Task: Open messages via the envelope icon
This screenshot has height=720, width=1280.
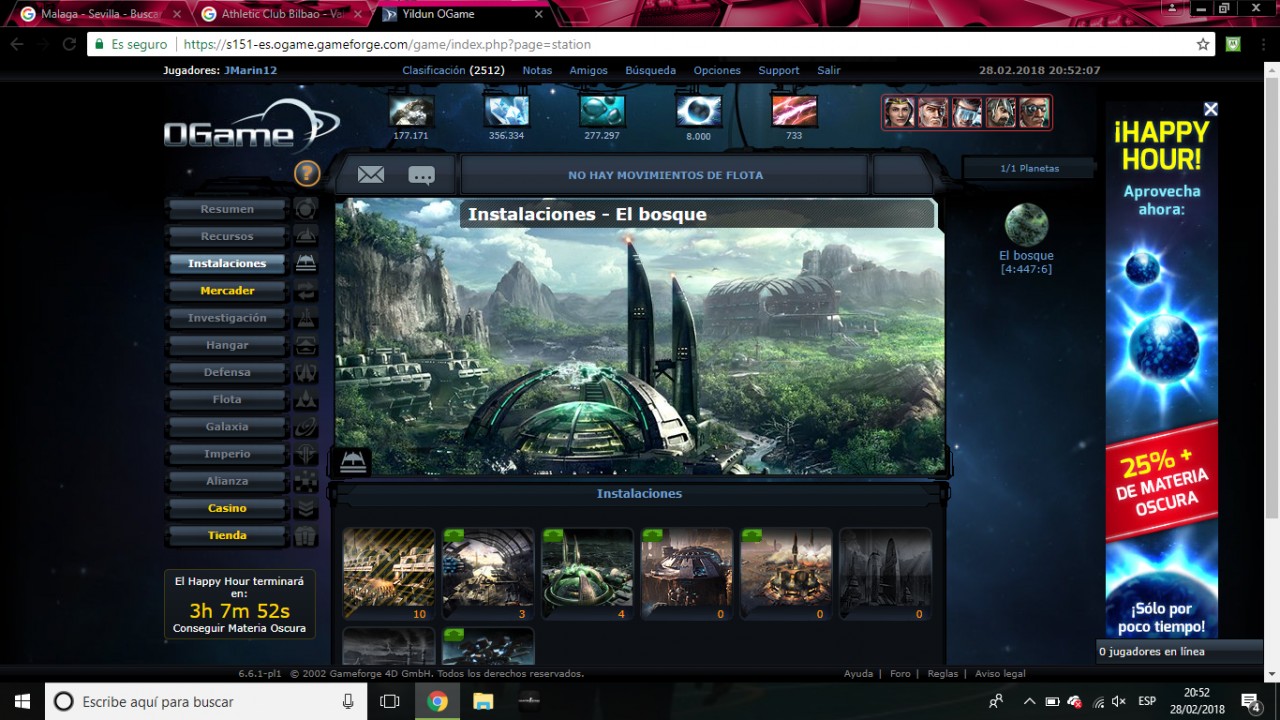Action: (x=371, y=175)
